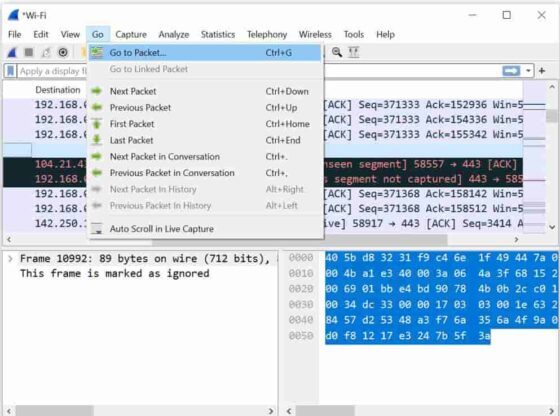560x416 pixels.
Task: Select Next Packet in Conversation entry
Action: (205, 156)
